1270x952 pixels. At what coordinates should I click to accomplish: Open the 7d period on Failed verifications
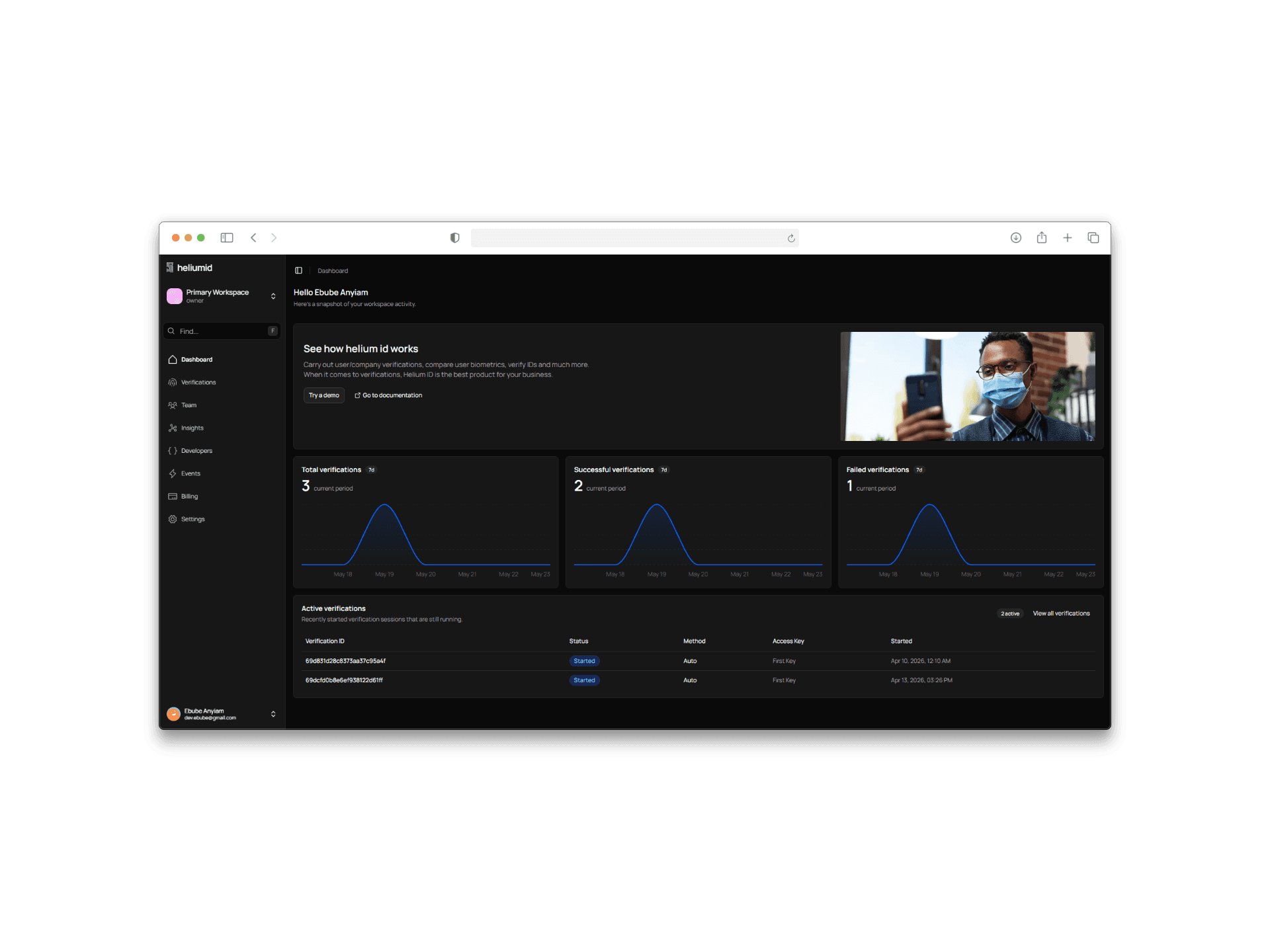[x=919, y=470]
